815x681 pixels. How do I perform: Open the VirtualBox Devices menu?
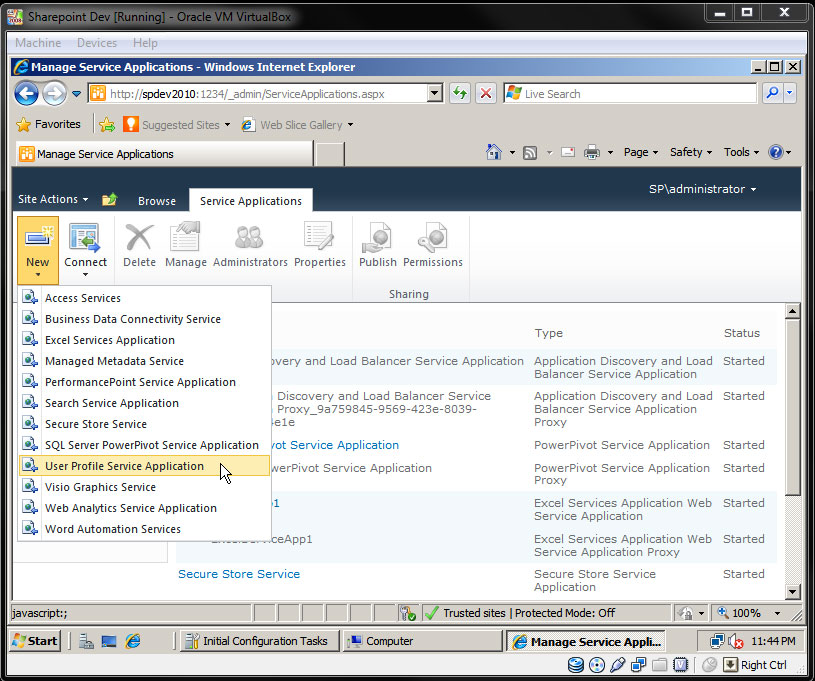[x=97, y=43]
